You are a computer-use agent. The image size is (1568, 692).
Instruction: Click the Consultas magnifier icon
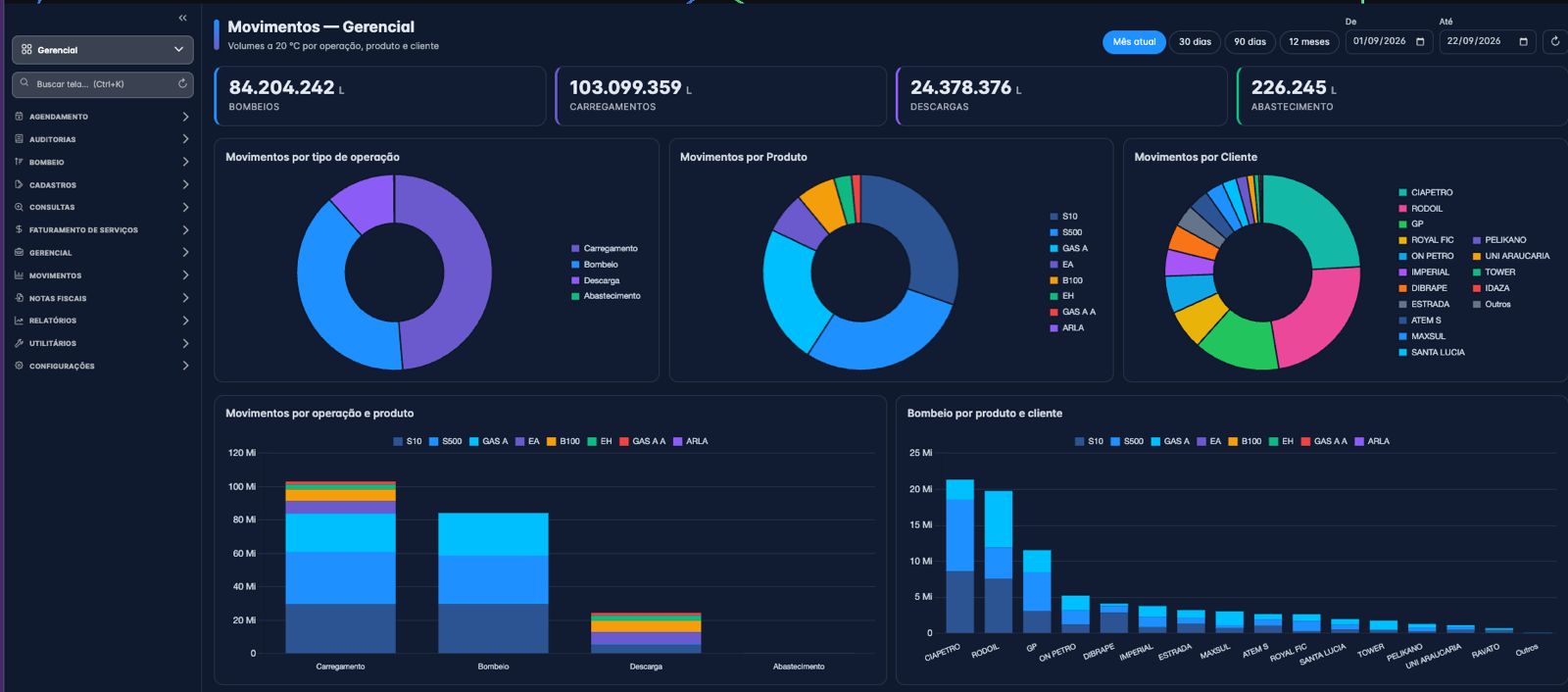tap(19, 207)
